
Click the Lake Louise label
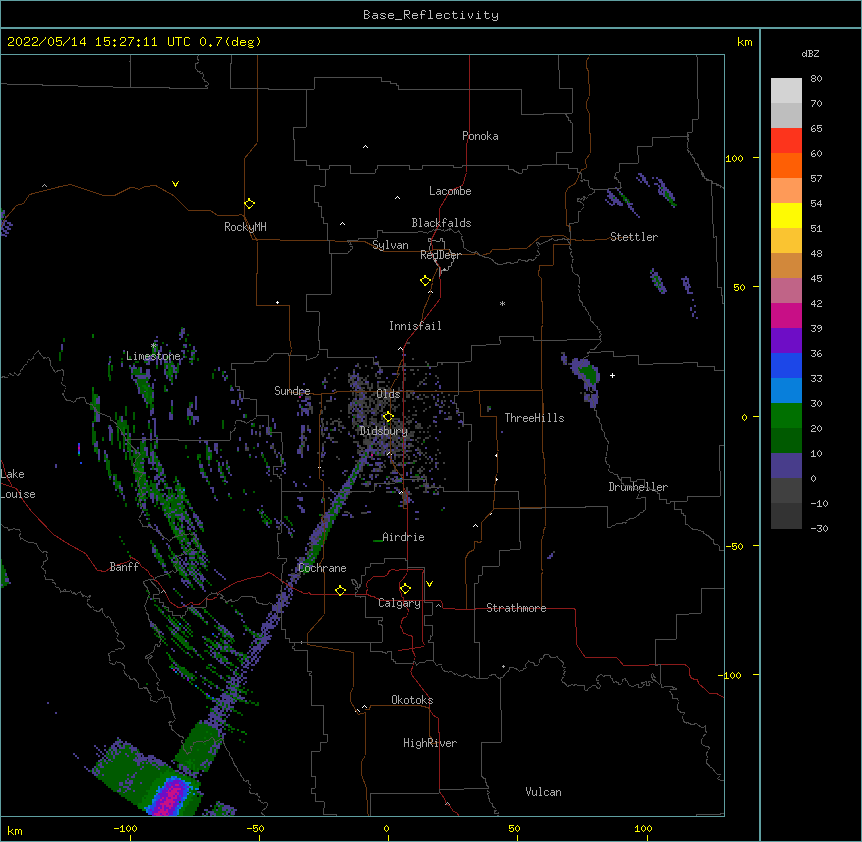18,484
